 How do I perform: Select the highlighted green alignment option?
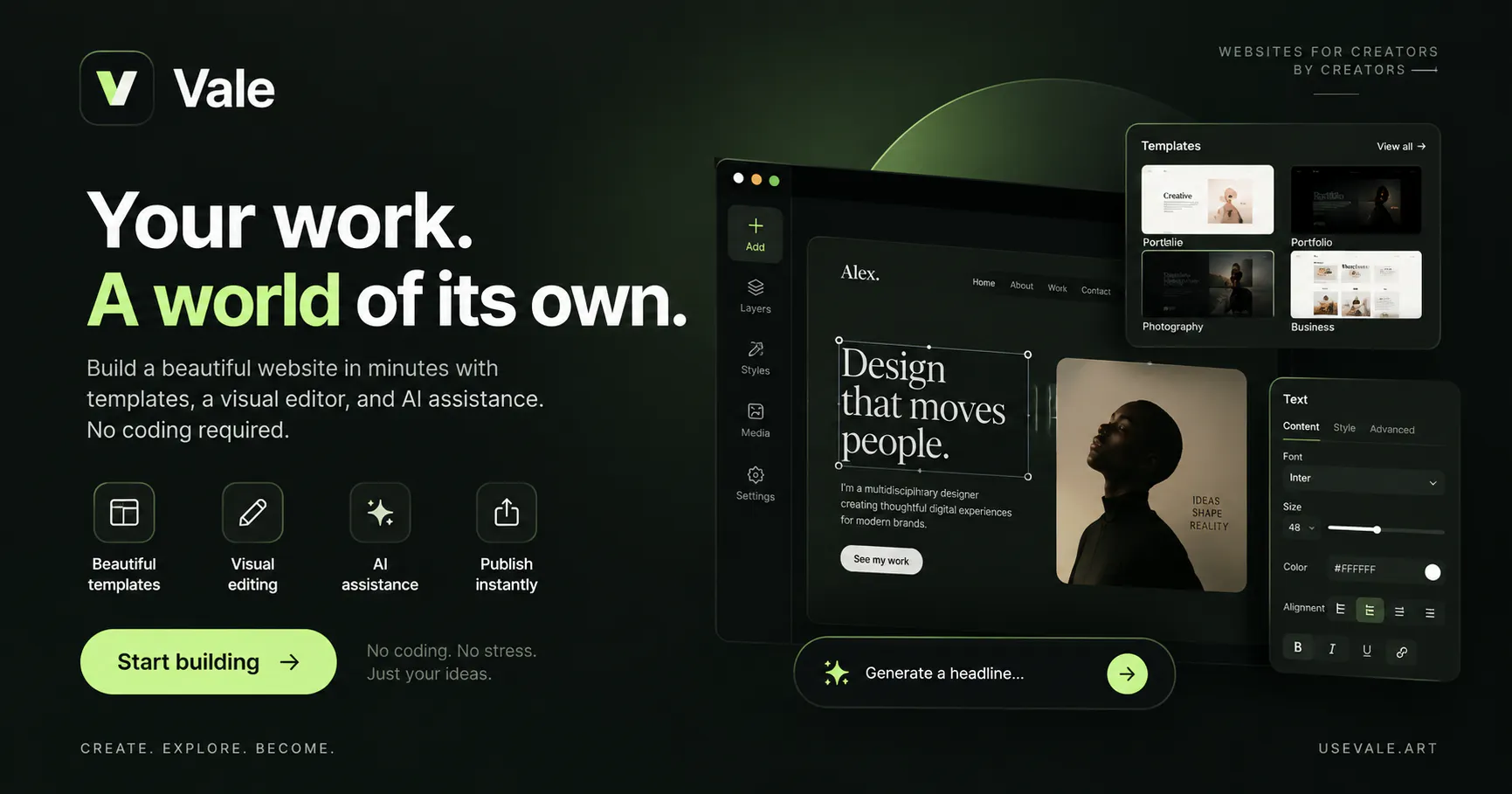tap(1370, 611)
